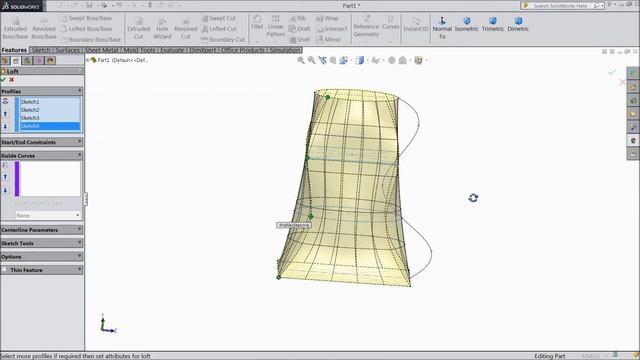
Task: Toggle Instant3D mode
Action: [416, 24]
